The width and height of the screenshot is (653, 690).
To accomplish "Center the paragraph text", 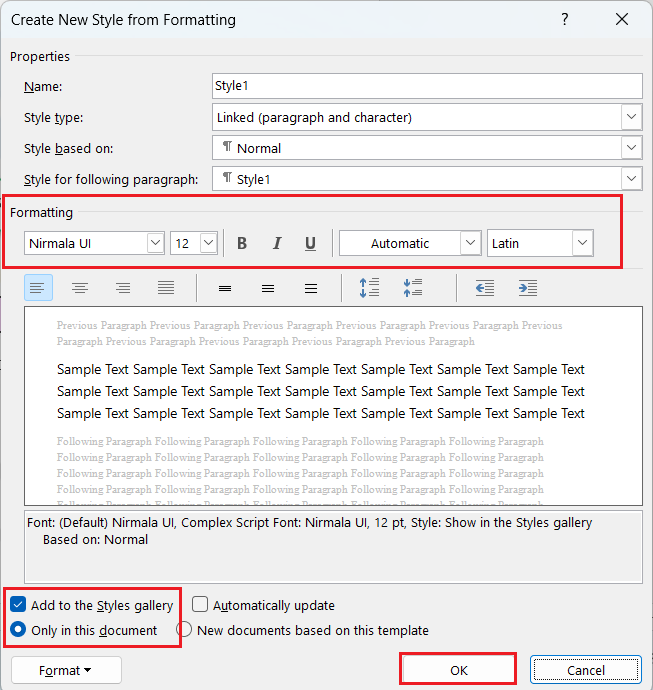I will [80, 288].
